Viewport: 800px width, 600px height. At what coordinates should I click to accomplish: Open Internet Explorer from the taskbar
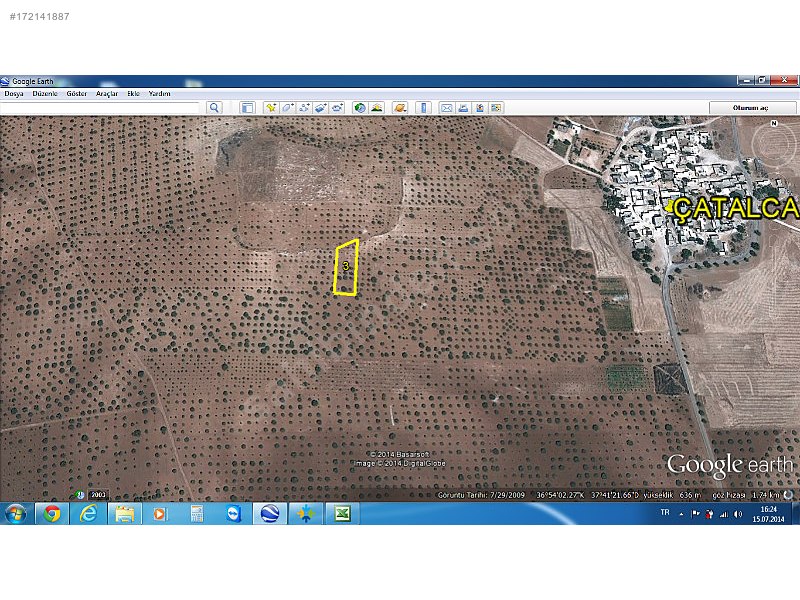click(88, 514)
